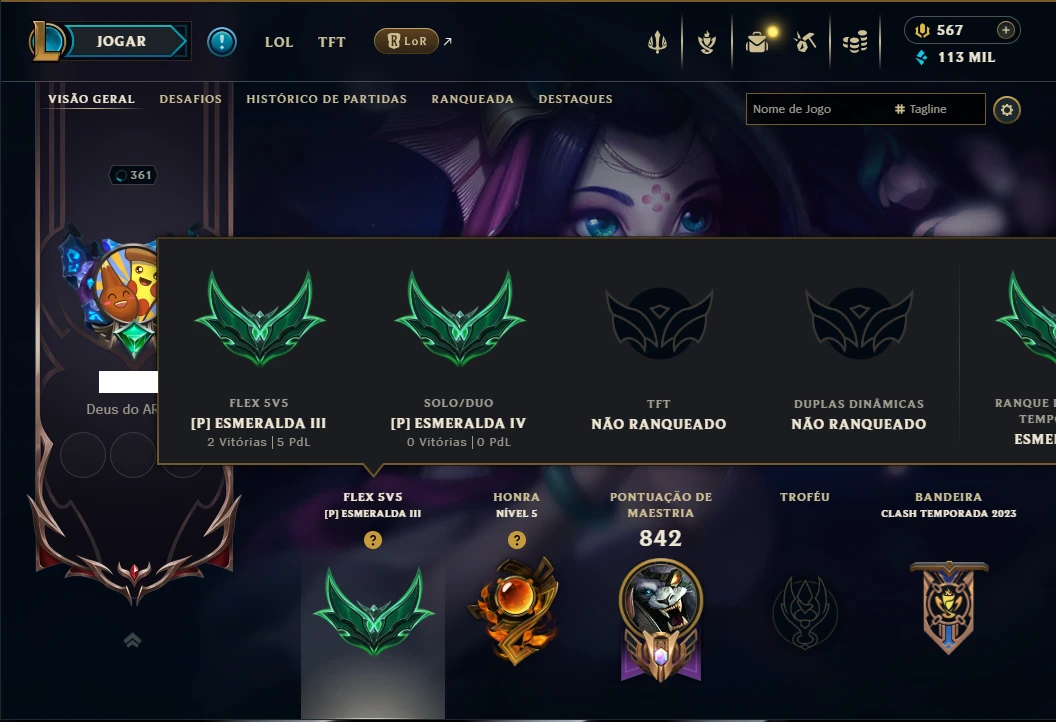Open profile settings gear icon
This screenshot has height=722, width=1056.
1007,110
